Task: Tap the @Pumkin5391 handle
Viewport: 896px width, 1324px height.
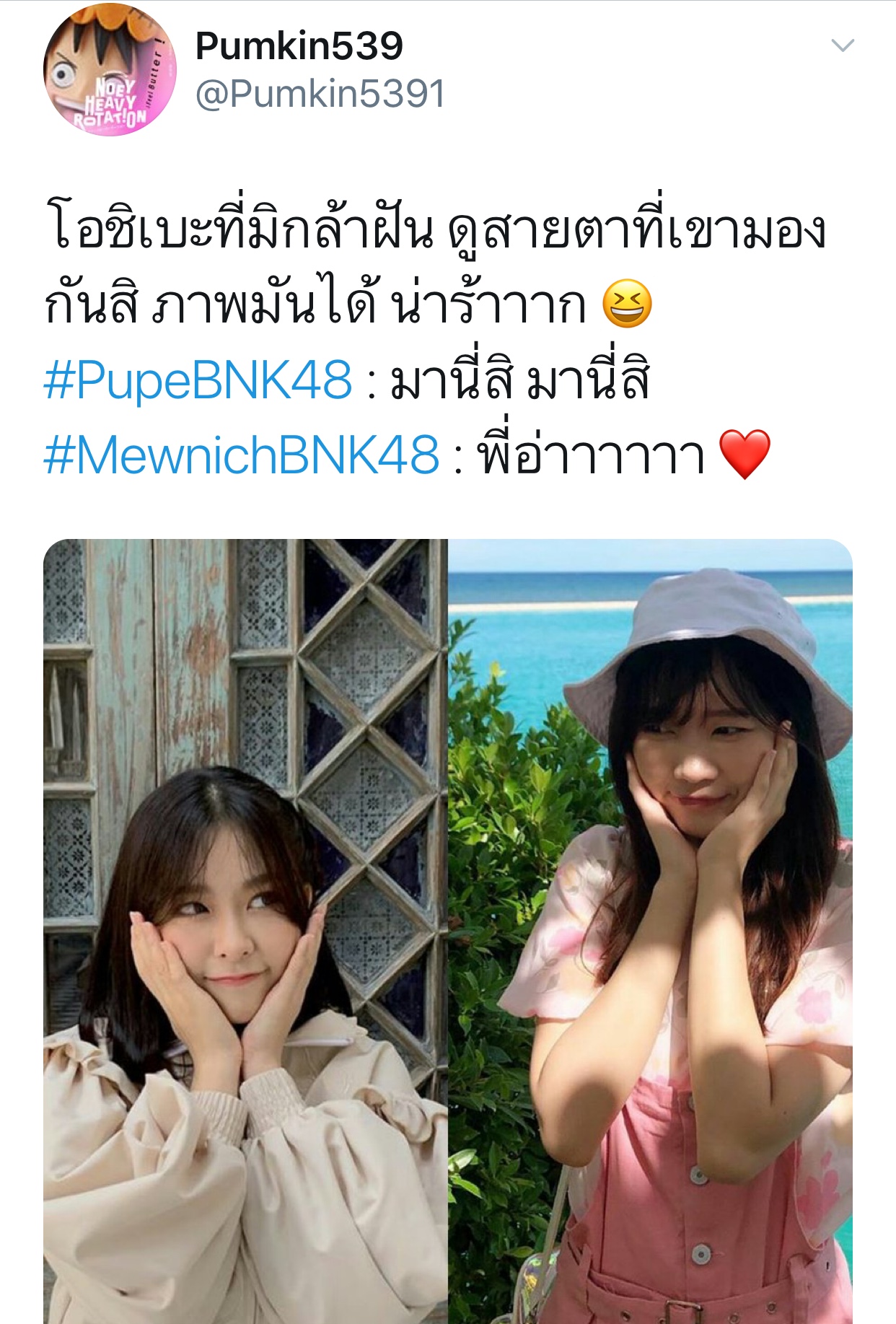Action: [x=320, y=94]
